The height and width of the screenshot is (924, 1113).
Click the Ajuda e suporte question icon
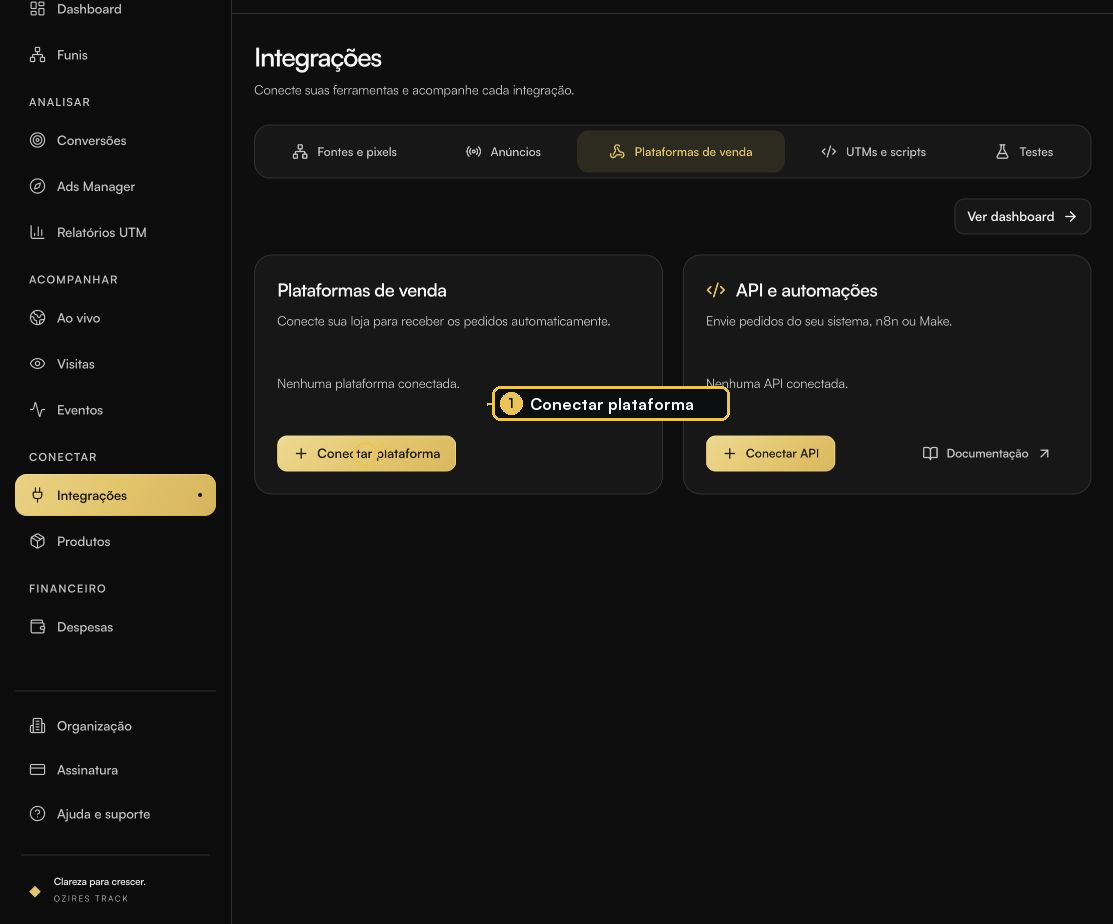(38, 813)
